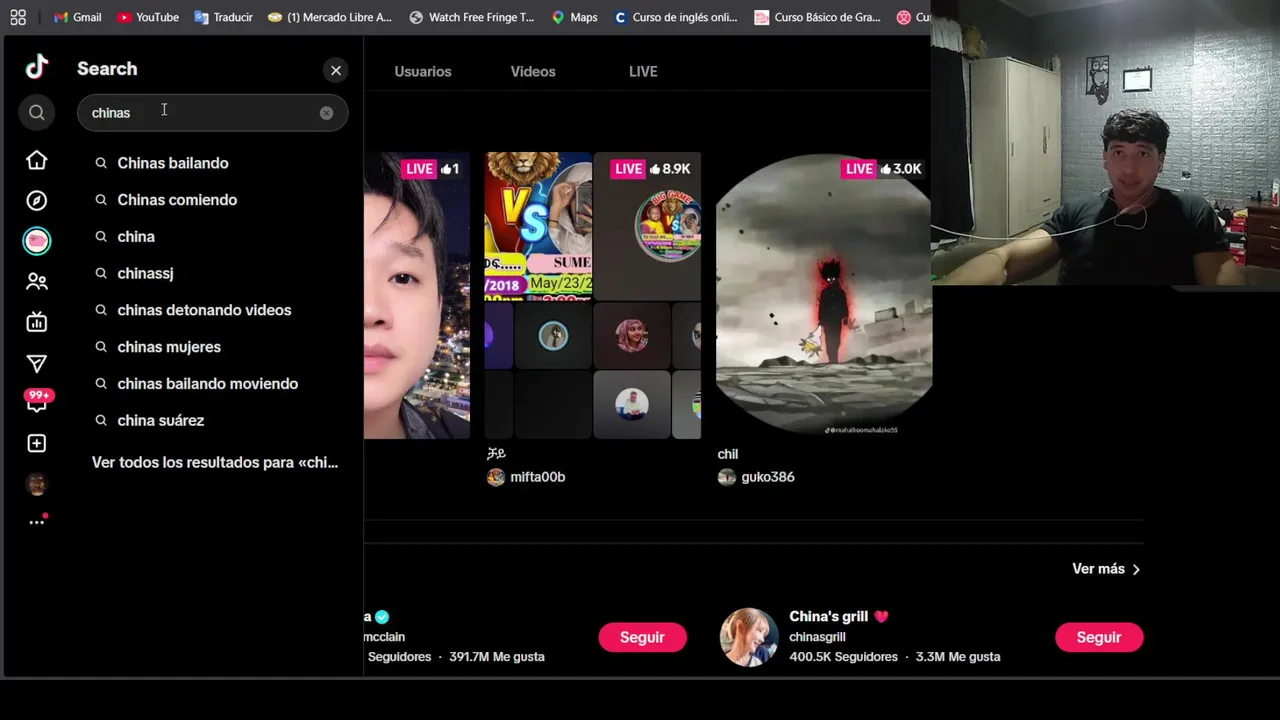
Task: Open mifta00b live stream thumbnail
Action: pyautogui.click(x=593, y=296)
